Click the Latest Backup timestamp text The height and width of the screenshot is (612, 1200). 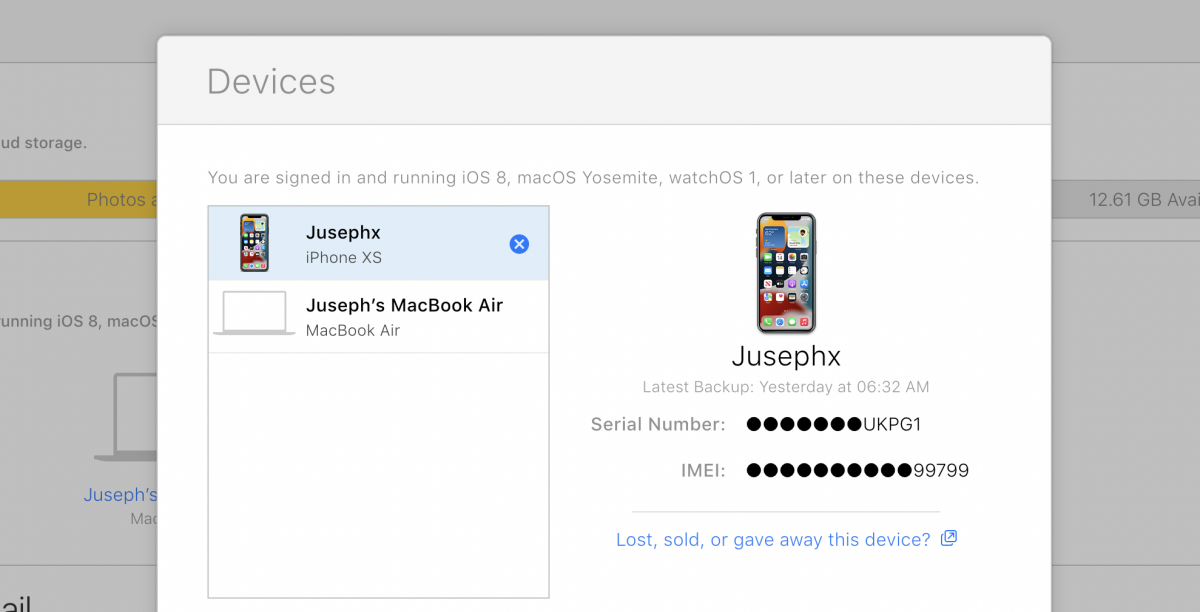click(785, 387)
